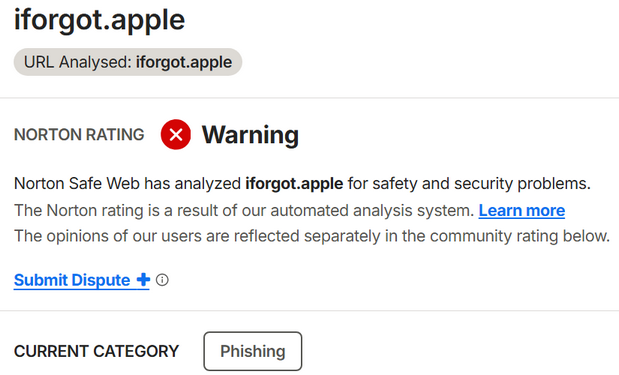
Task: Click the Warning rating text
Action: [x=250, y=135]
